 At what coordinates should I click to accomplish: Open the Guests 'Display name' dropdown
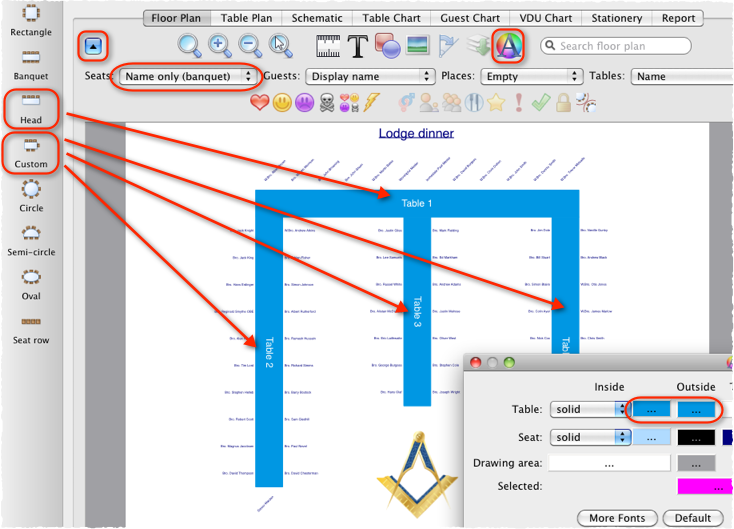[370, 76]
